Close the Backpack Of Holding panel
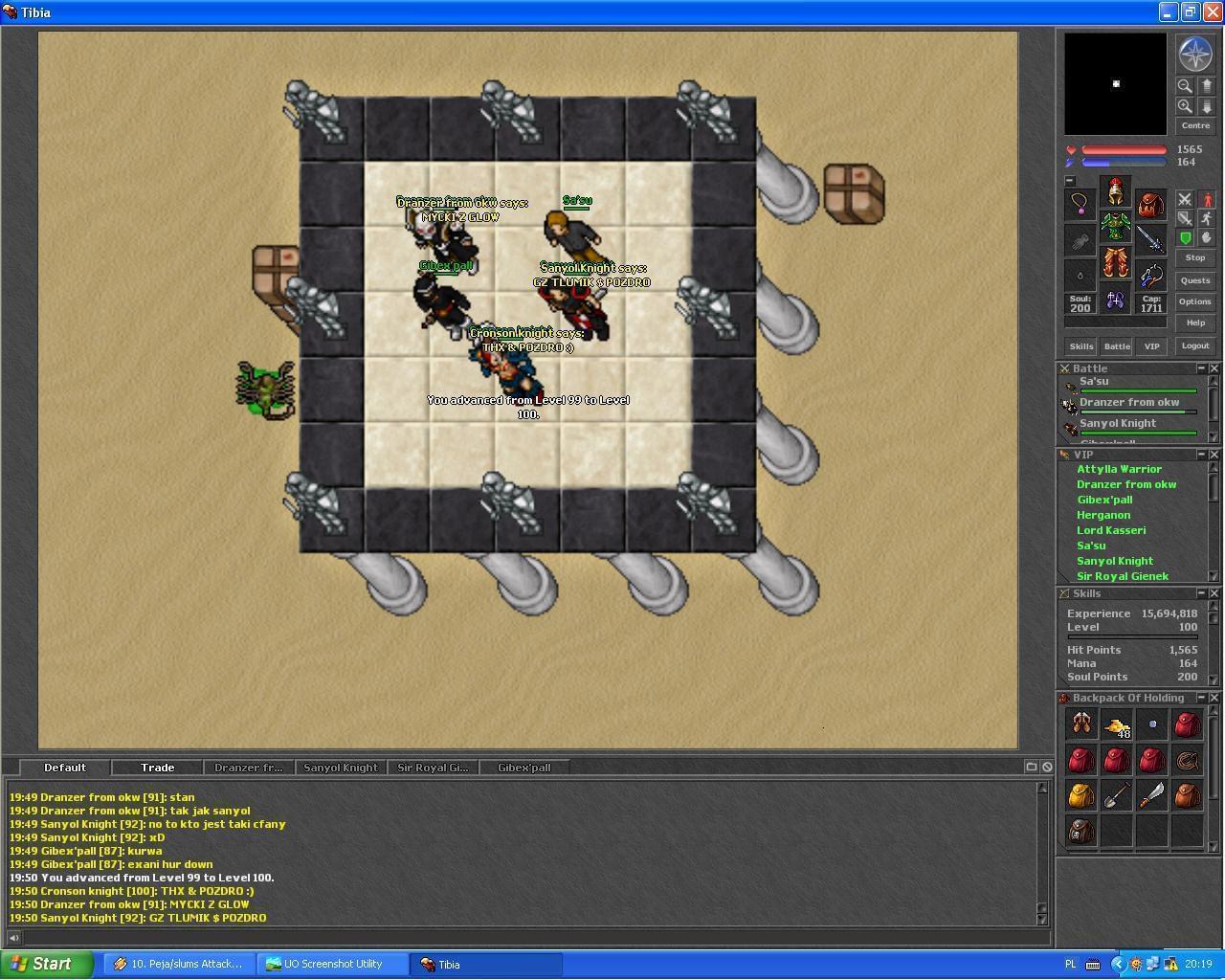 [x=1214, y=698]
